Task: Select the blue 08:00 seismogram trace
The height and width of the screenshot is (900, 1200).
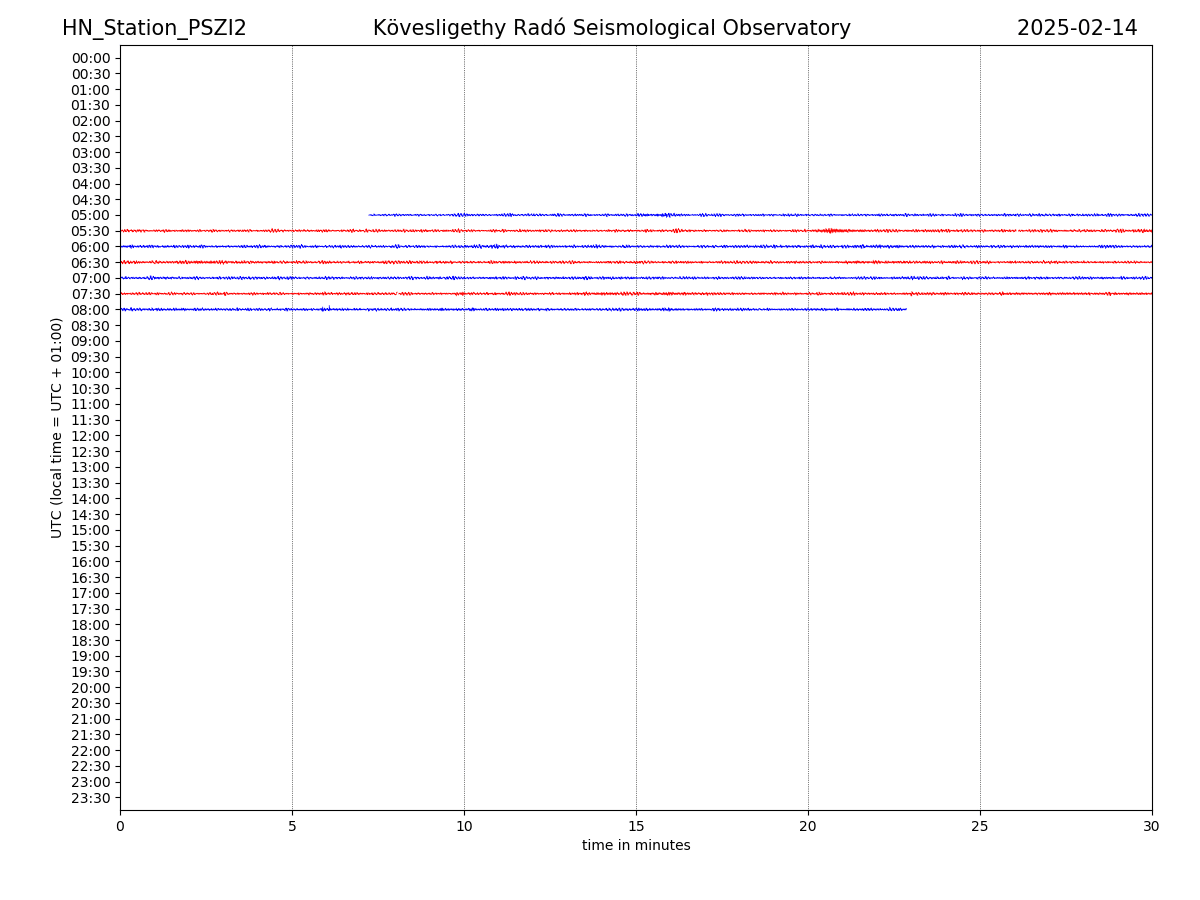Action: 513,309
